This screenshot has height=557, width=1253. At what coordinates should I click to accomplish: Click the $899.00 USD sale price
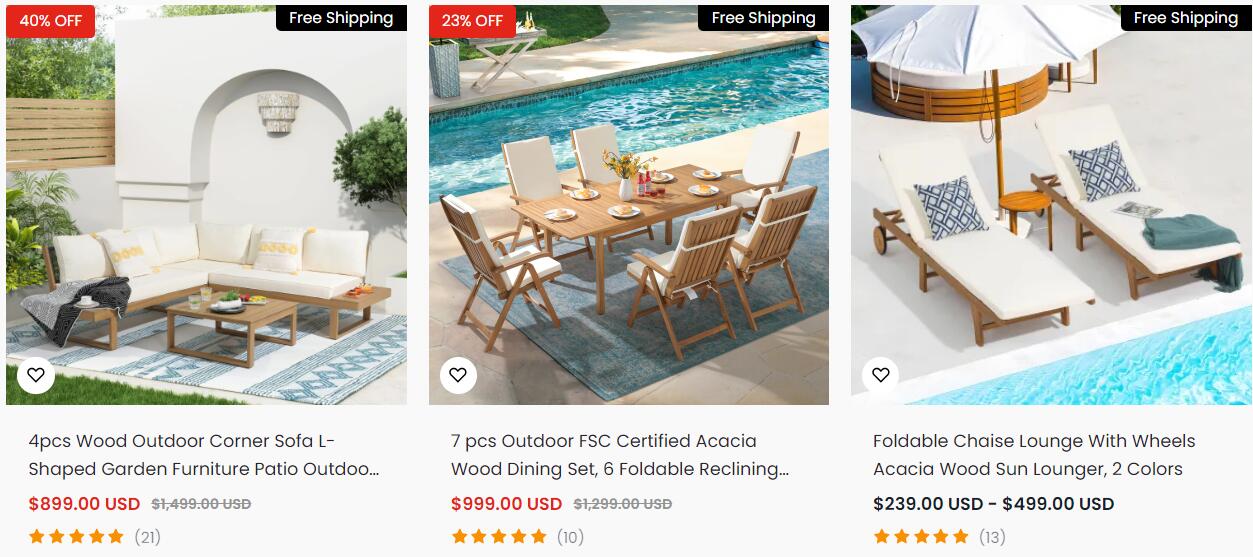pyautogui.click(x=84, y=504)
